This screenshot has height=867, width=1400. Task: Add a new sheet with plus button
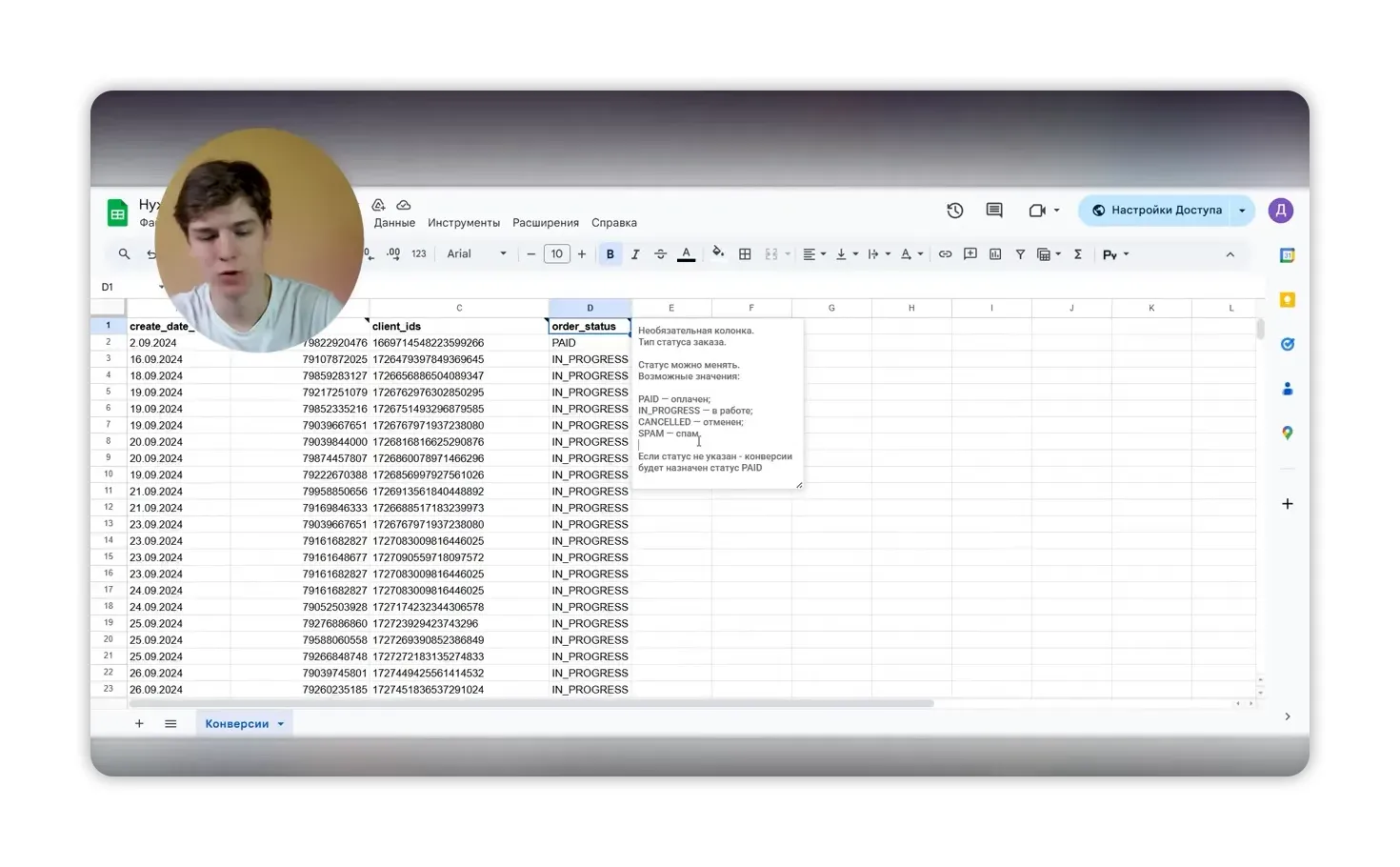139,724
